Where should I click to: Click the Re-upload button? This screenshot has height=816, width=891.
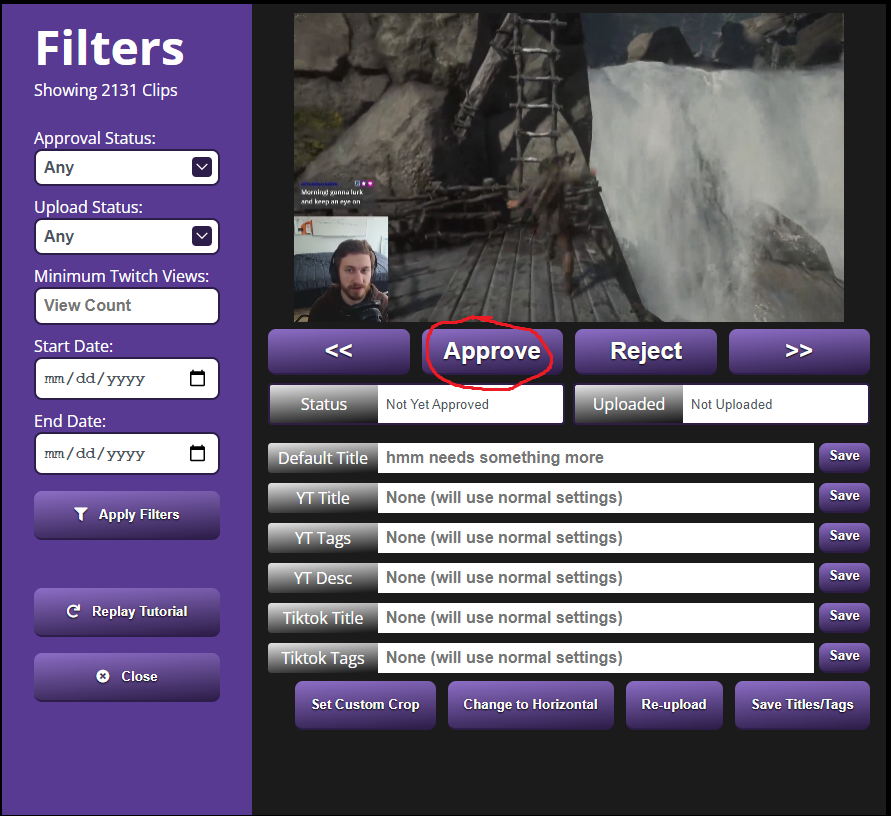[x=674, y=705]
